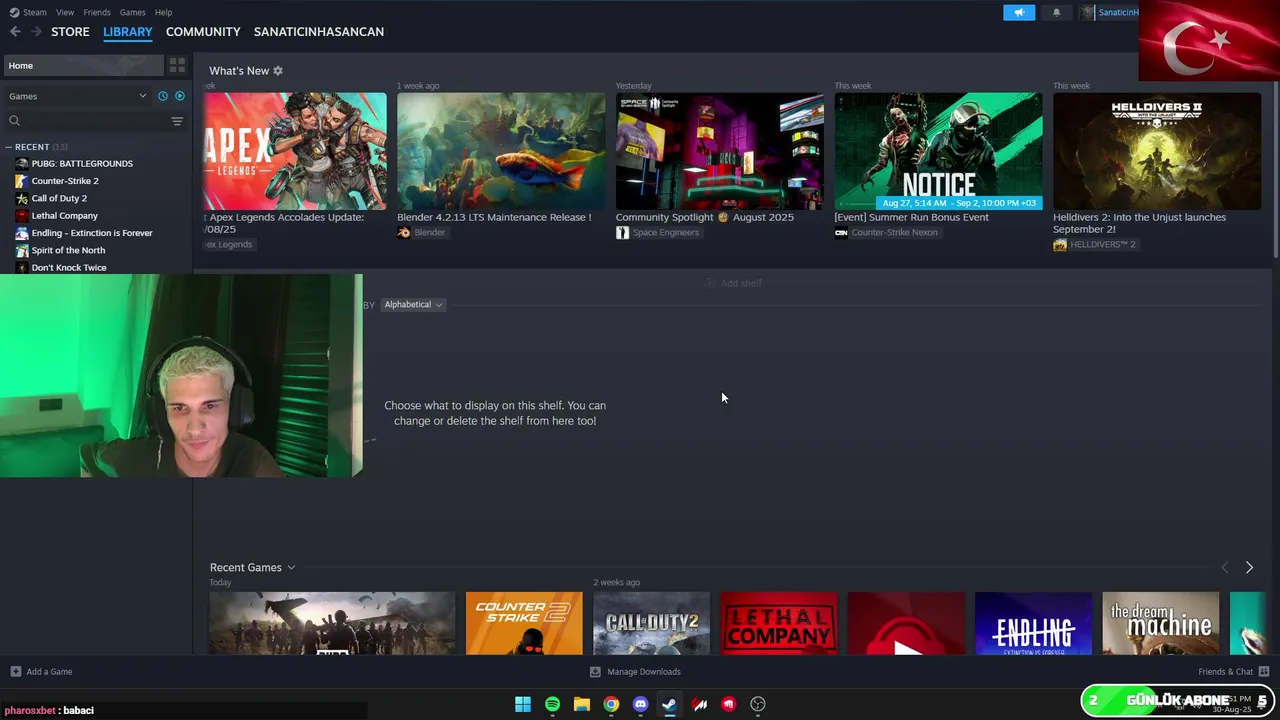The height and width of the screenshot is (720, 1280).
Task: Go to the STORE tab
Action: click(x=70, y=32)
